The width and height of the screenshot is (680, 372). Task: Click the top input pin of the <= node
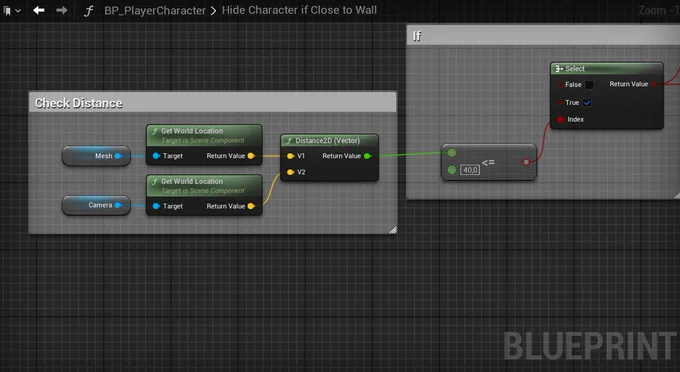pos(451,153)
